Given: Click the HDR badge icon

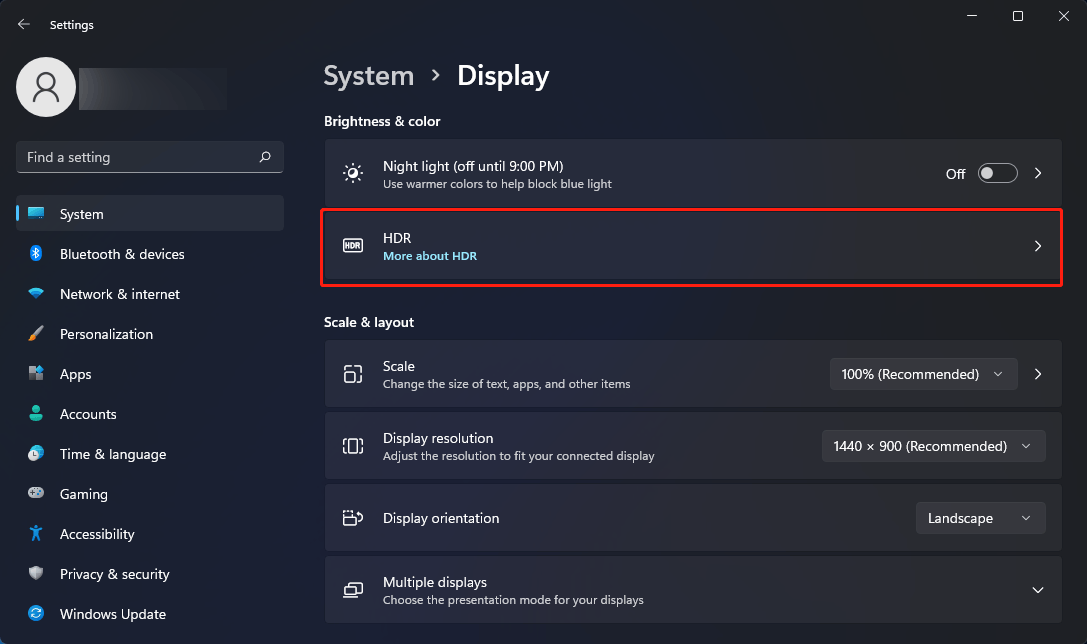Looking at the screenshot, I should 353,245.
